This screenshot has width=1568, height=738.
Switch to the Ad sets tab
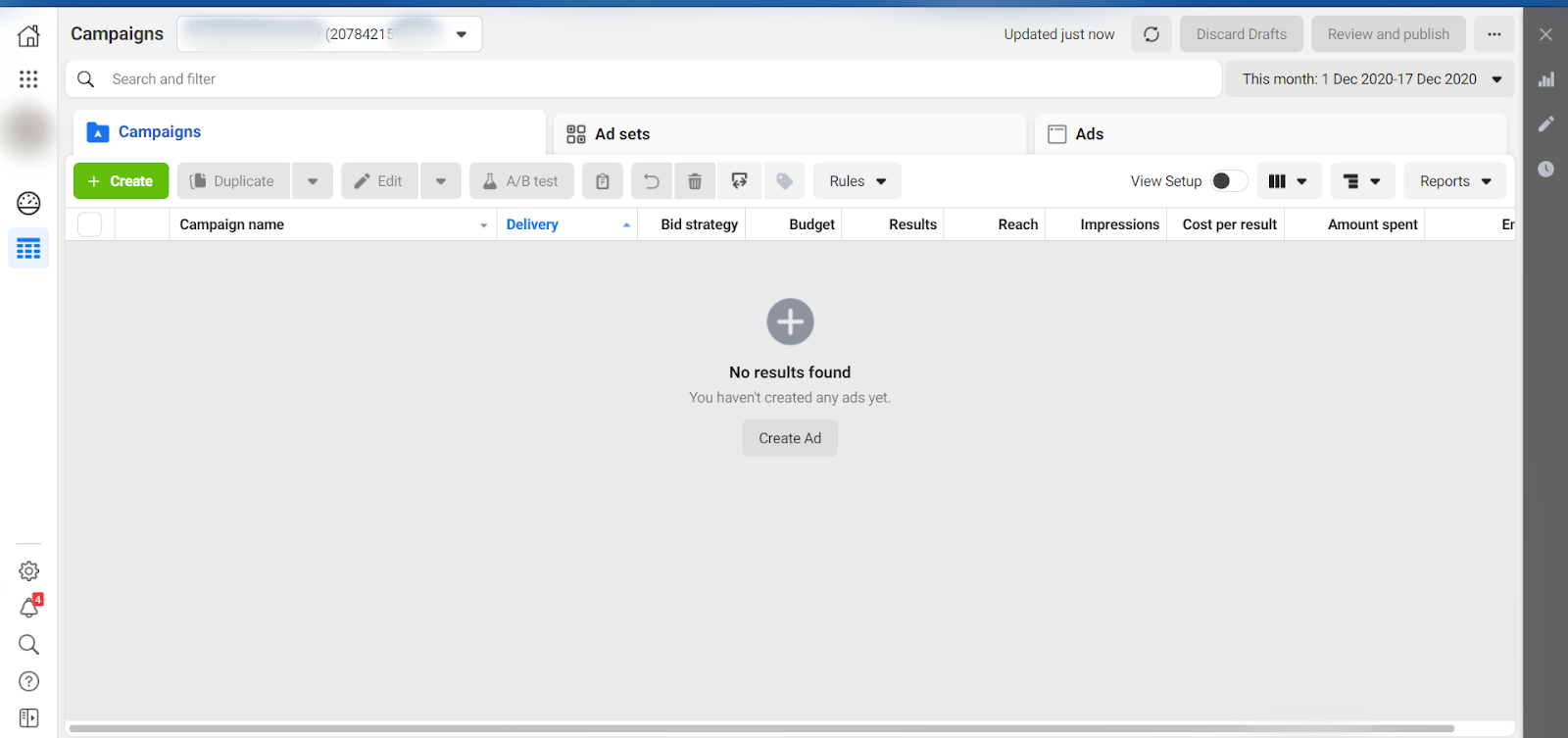point(790,134)
